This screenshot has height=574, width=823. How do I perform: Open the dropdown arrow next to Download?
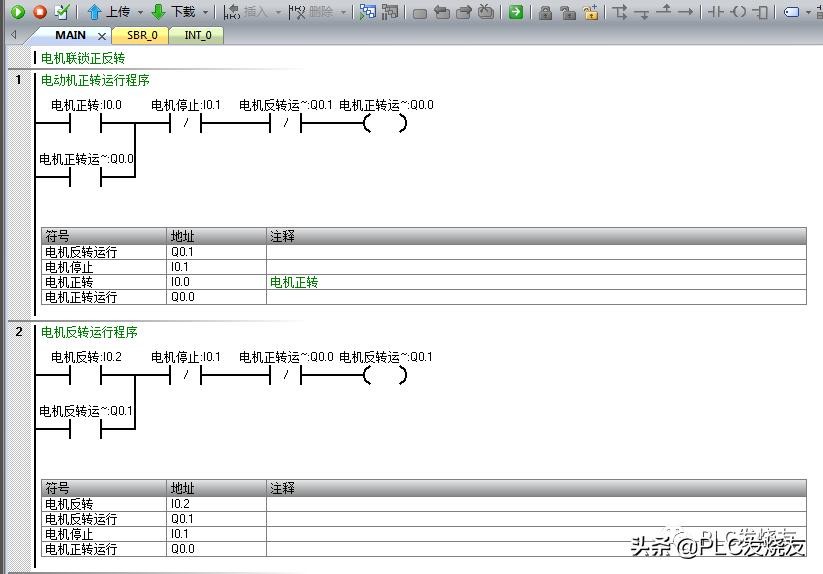coord(206,13)
